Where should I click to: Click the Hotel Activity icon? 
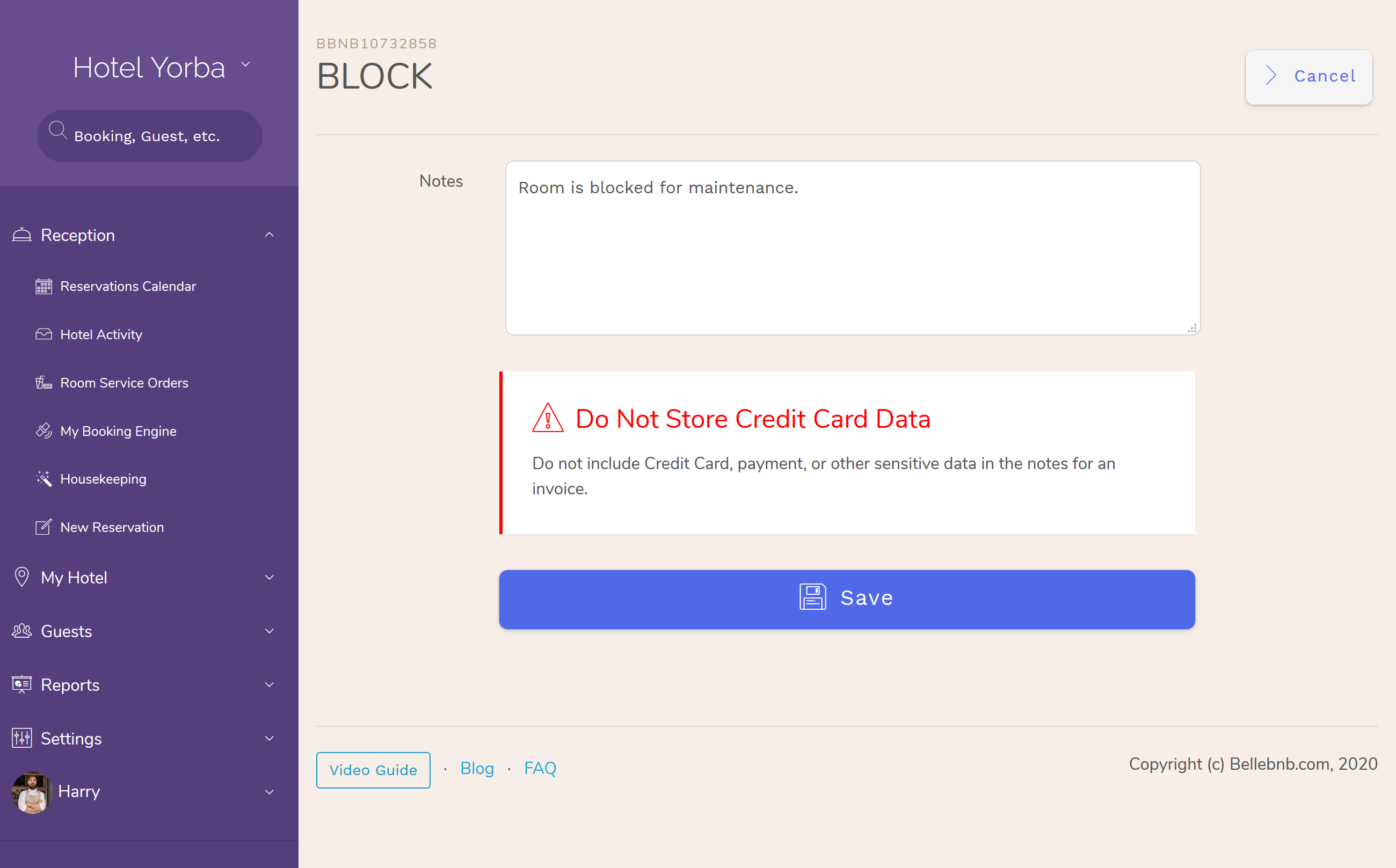pyautogui.click(x=43, y=334)
